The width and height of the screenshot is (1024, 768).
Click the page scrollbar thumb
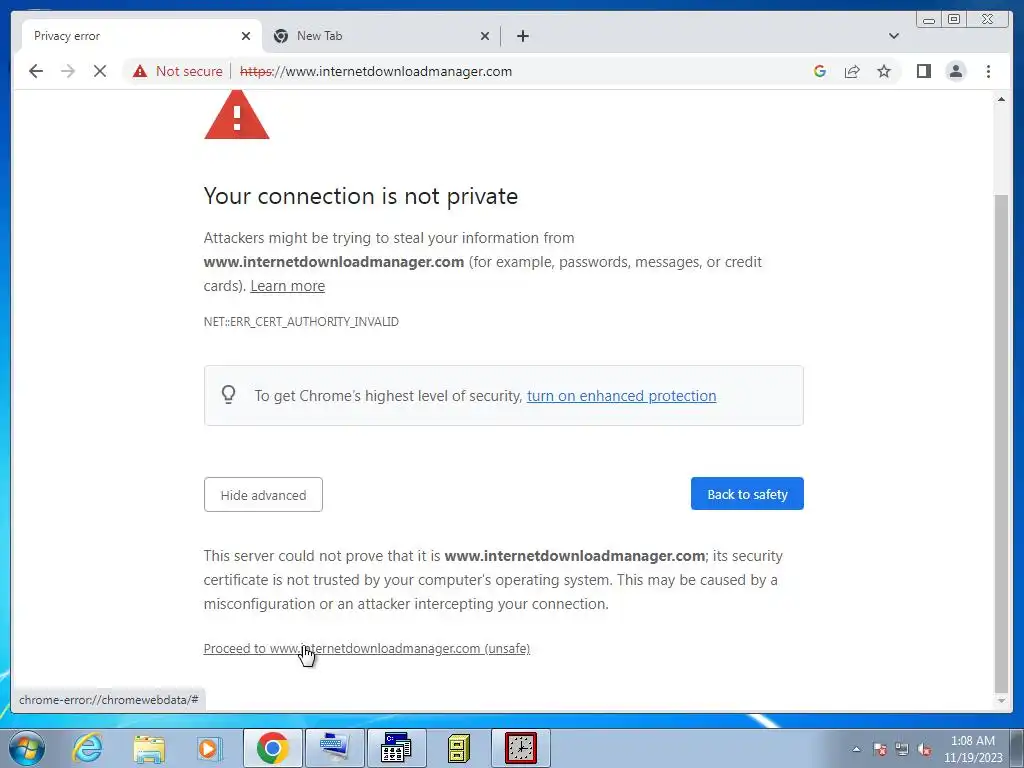1001,443
